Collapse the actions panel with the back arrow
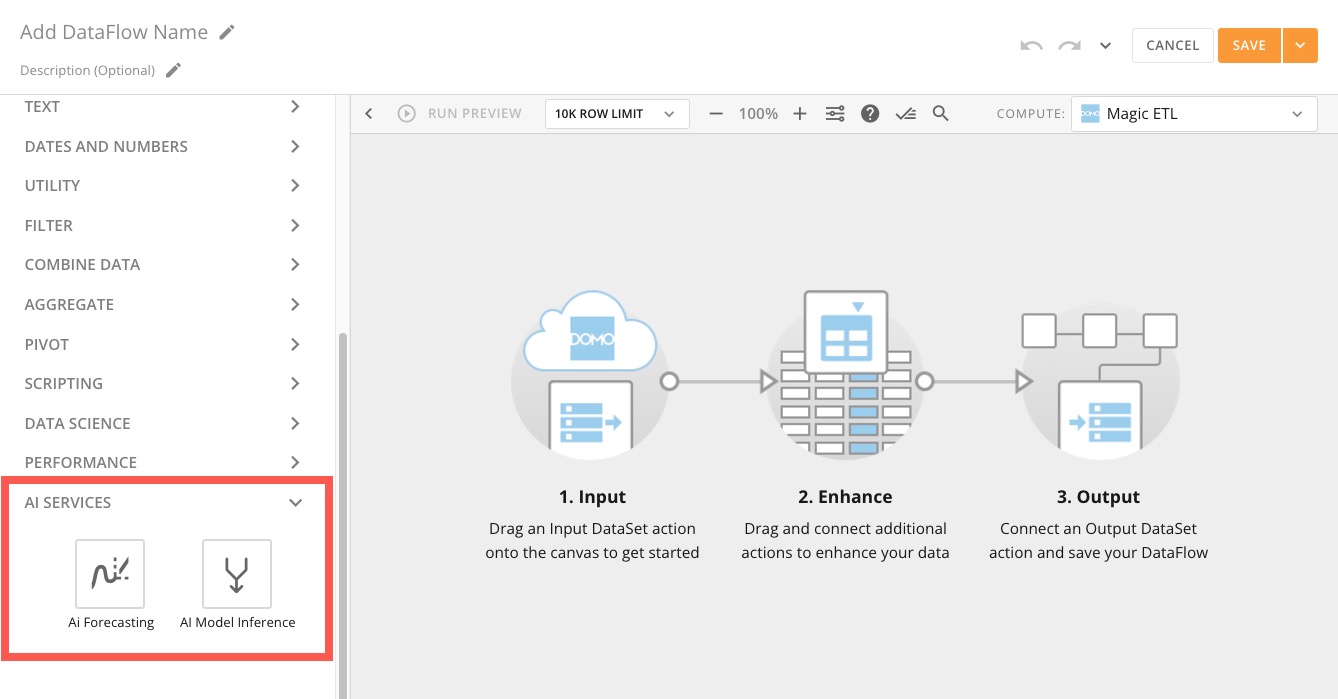This screenshot has width=1338, height=699. (x=368, y=113)
